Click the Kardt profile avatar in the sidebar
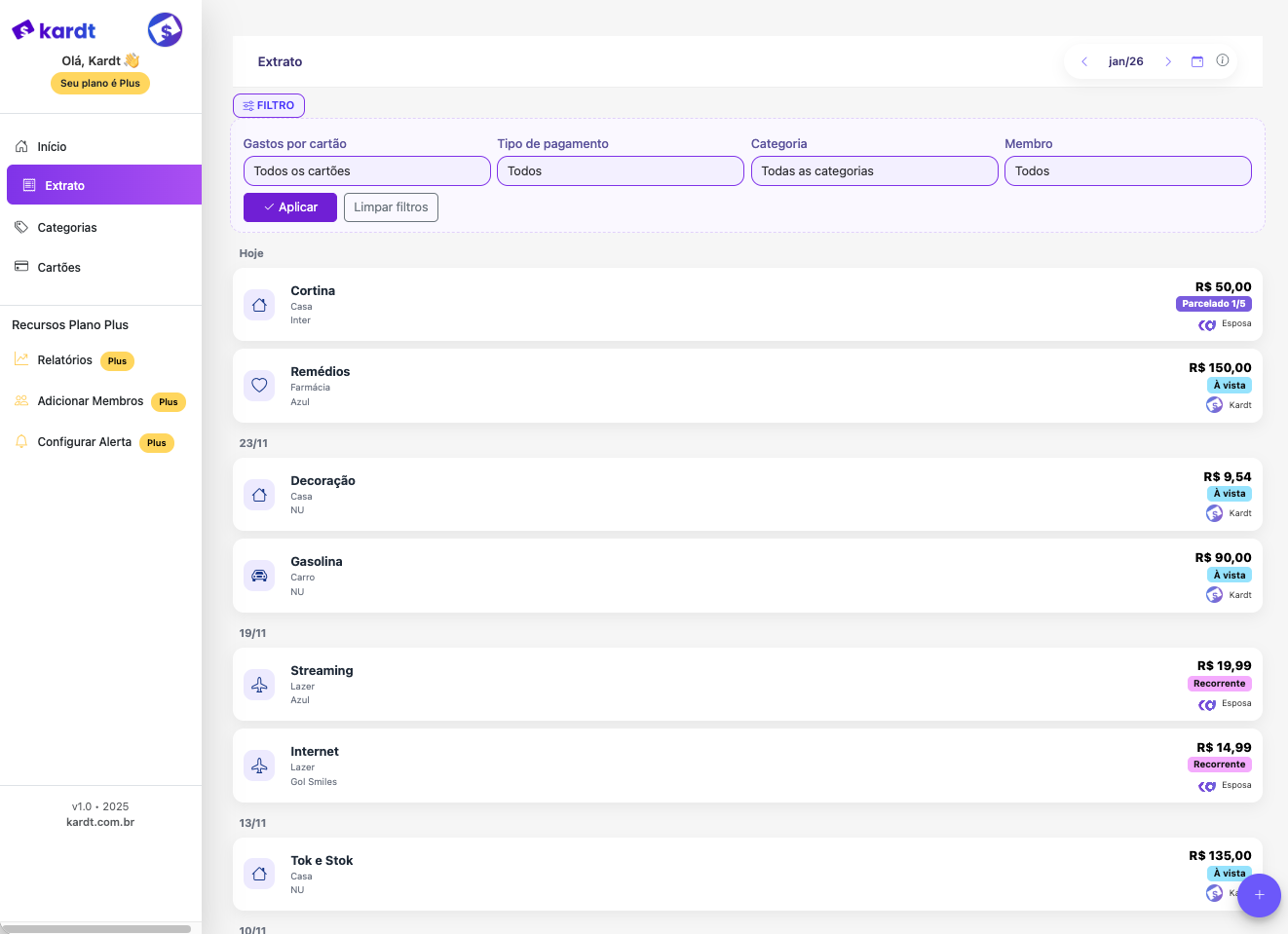Viewport: 1288px width, 934px height. coord(165,30)
